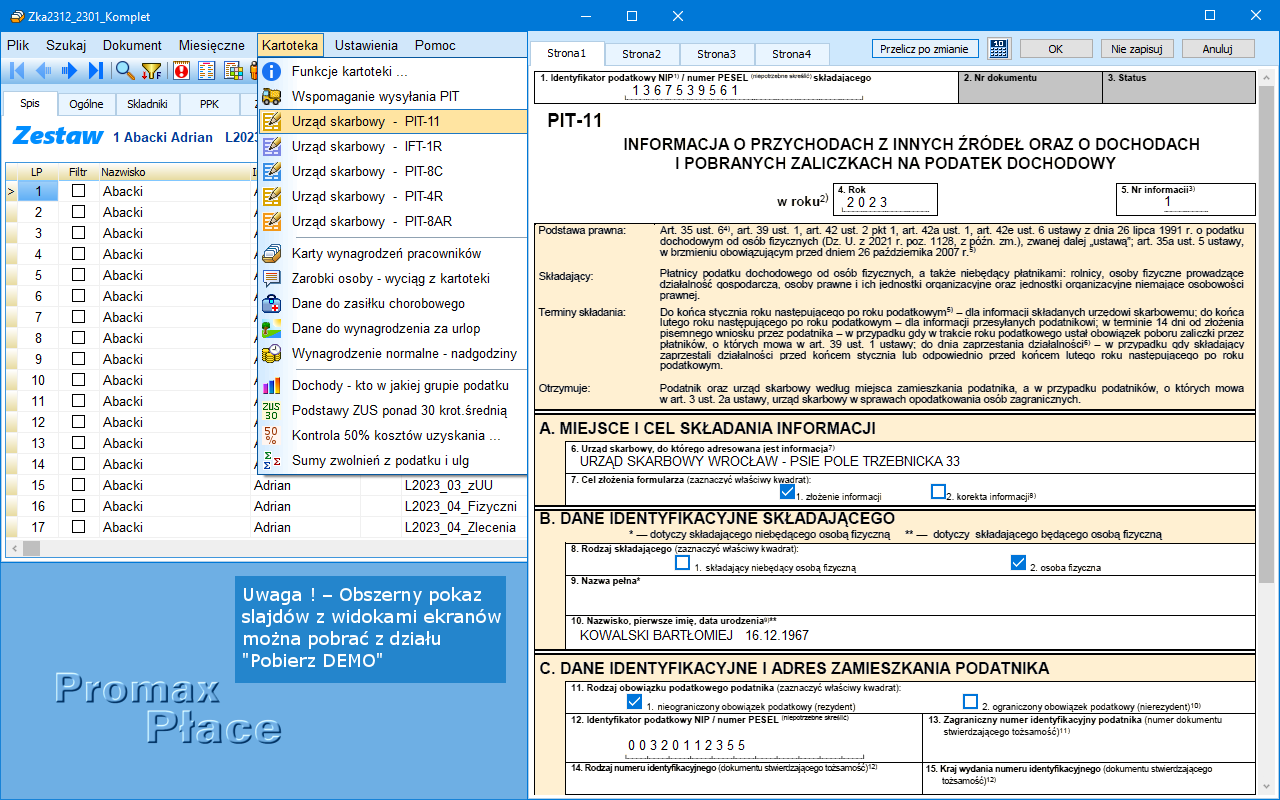Viewport: 1280px width, 800px height.
Task: Click the Urząd skarbowy Wrocław field
Action: [x=911, y=456]
